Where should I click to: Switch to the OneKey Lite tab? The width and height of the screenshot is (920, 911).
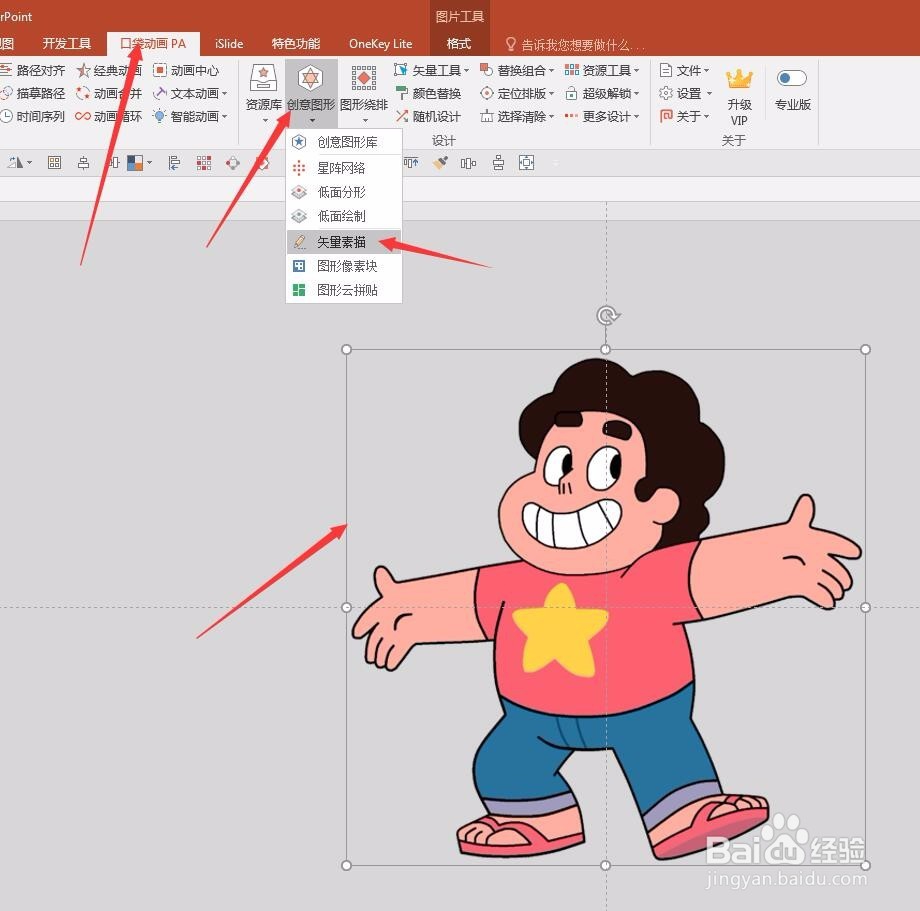(x=380, y=43)
